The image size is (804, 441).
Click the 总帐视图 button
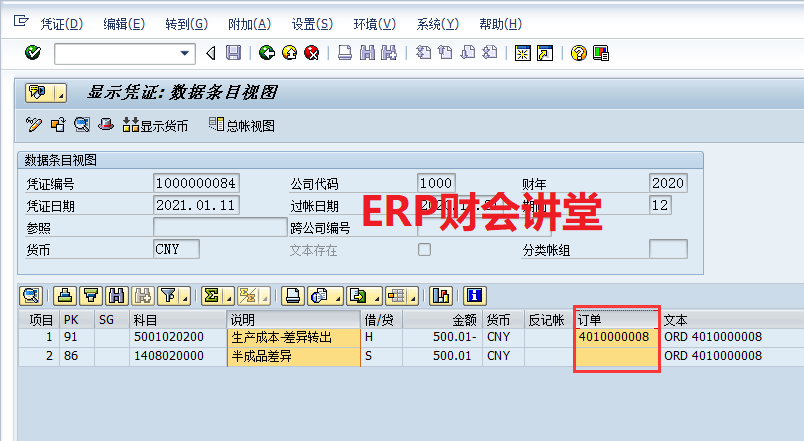click(x=241, y=126)
